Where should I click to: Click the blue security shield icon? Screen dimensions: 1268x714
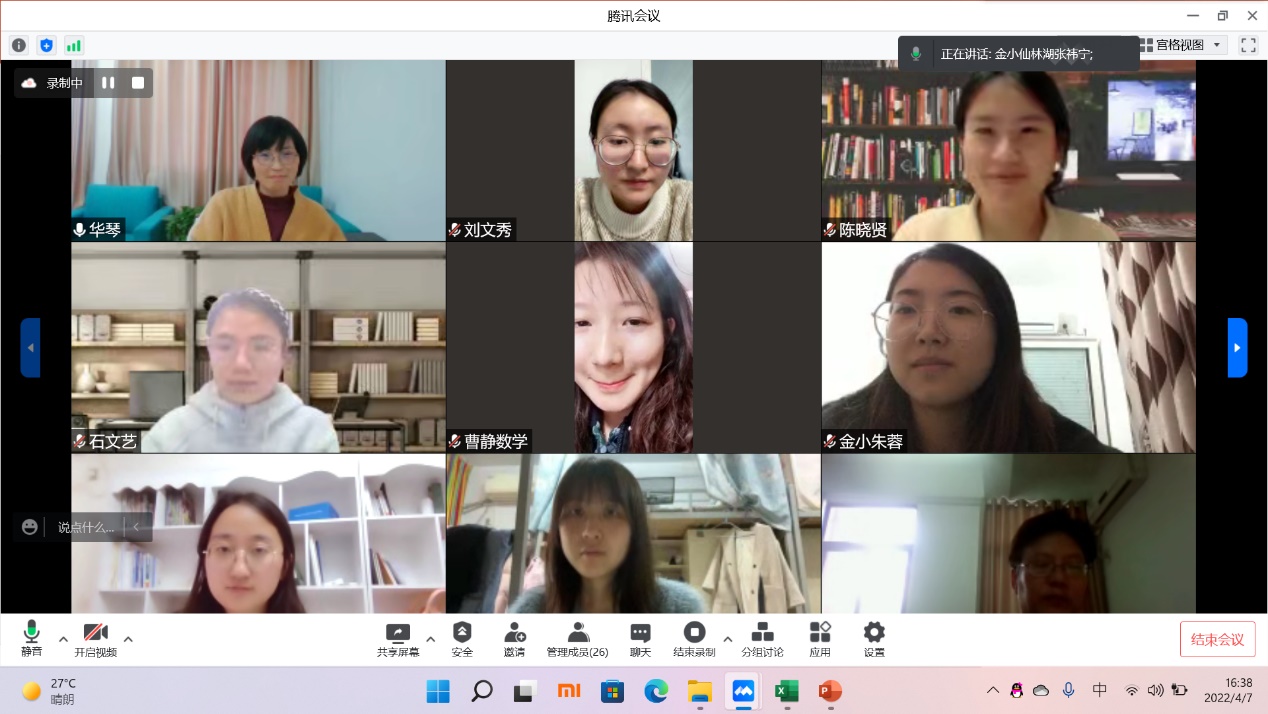(x=46, y=45)
